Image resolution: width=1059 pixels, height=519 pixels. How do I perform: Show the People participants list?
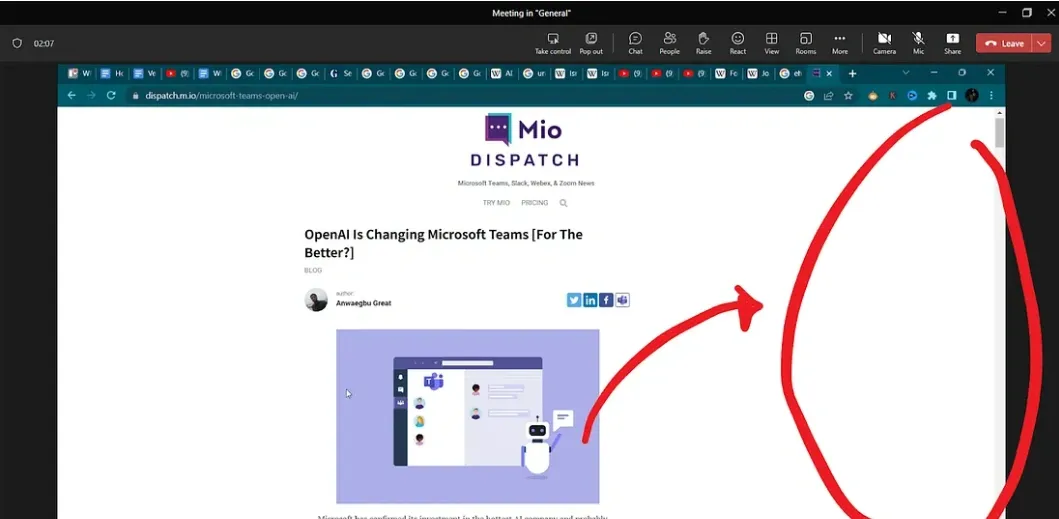pos(669,43)
